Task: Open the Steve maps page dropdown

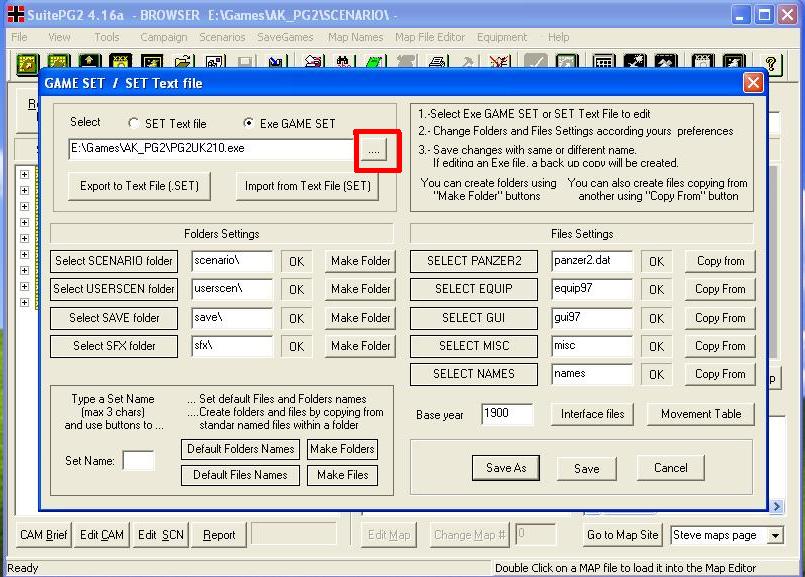Action: click(775, 535)
